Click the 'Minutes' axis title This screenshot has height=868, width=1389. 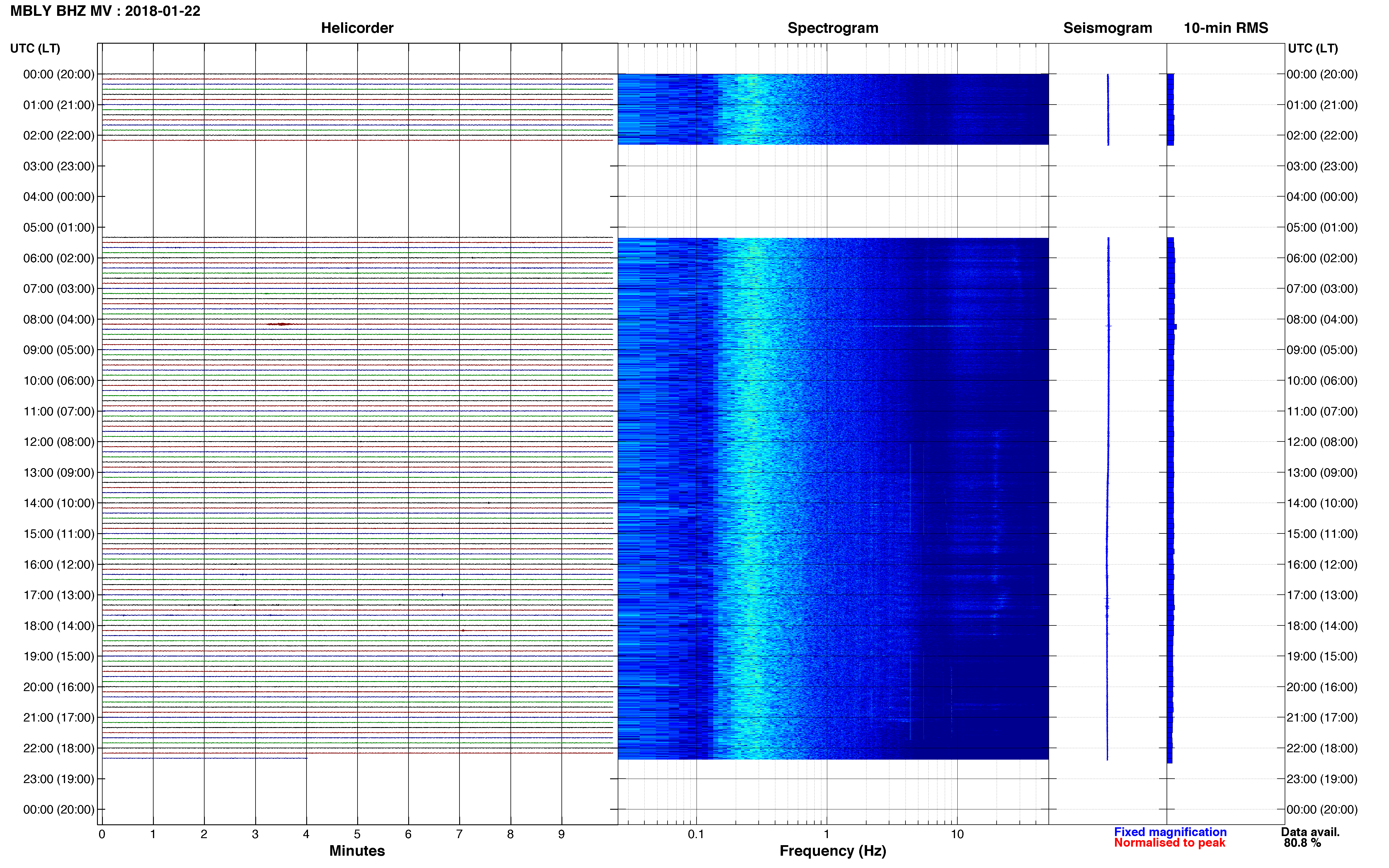pos(357,851)
